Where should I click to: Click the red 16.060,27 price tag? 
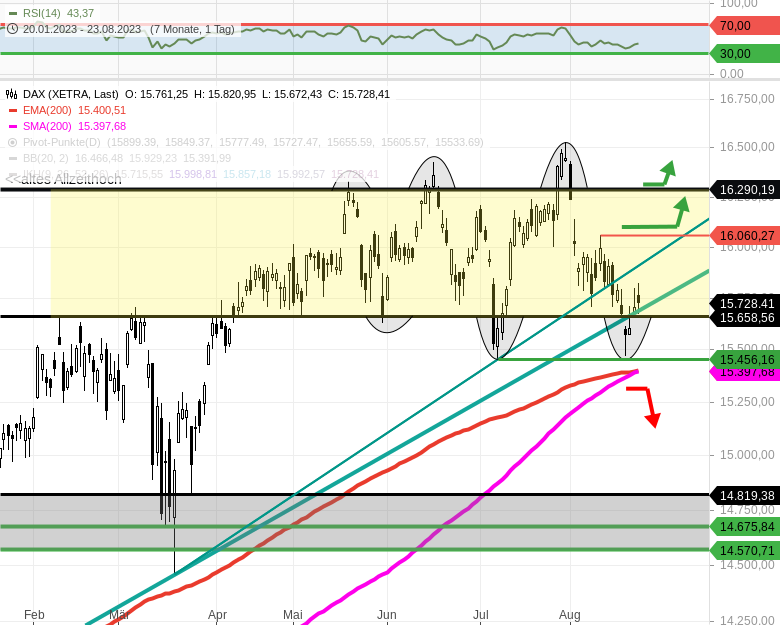coord(745,235)
